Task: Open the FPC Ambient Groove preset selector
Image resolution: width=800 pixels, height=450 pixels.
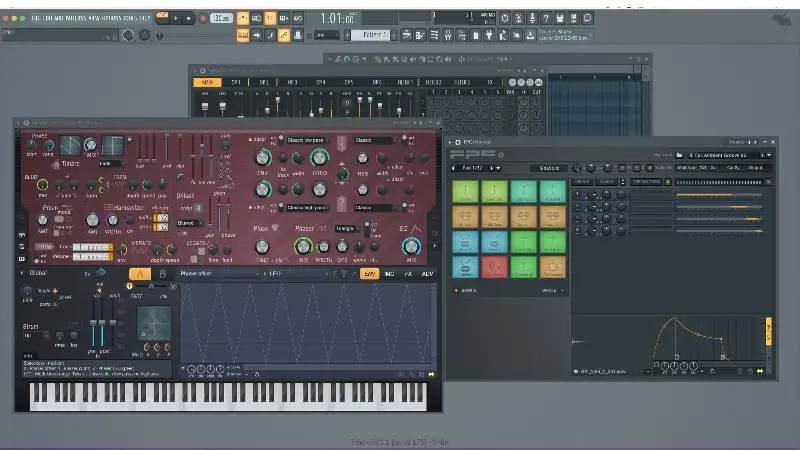Action: (x=722, y=155)
